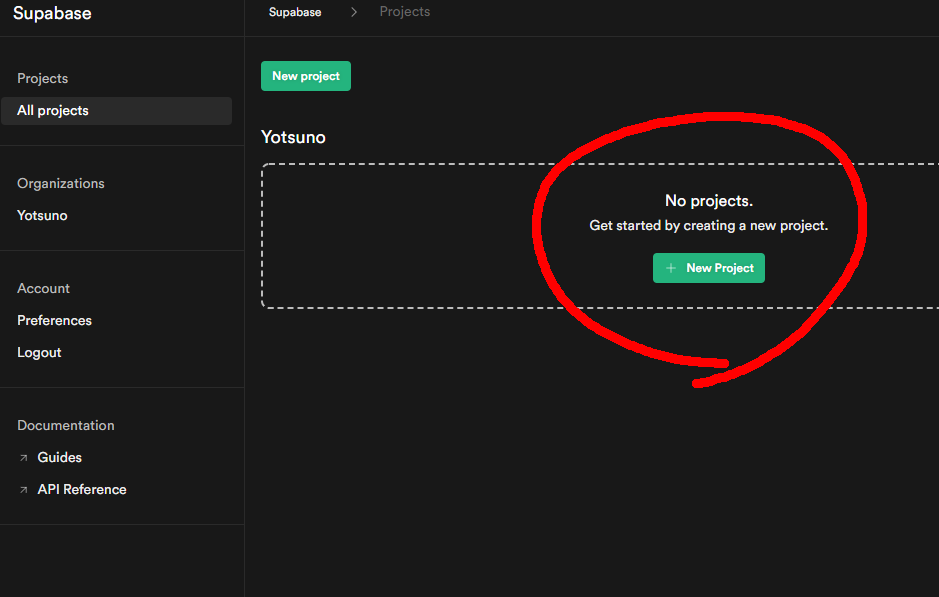The height and width of the screenshot is (597, 939).
Task: Click the external arrow icon beside Guides
Action: click(x=24, y=458)
